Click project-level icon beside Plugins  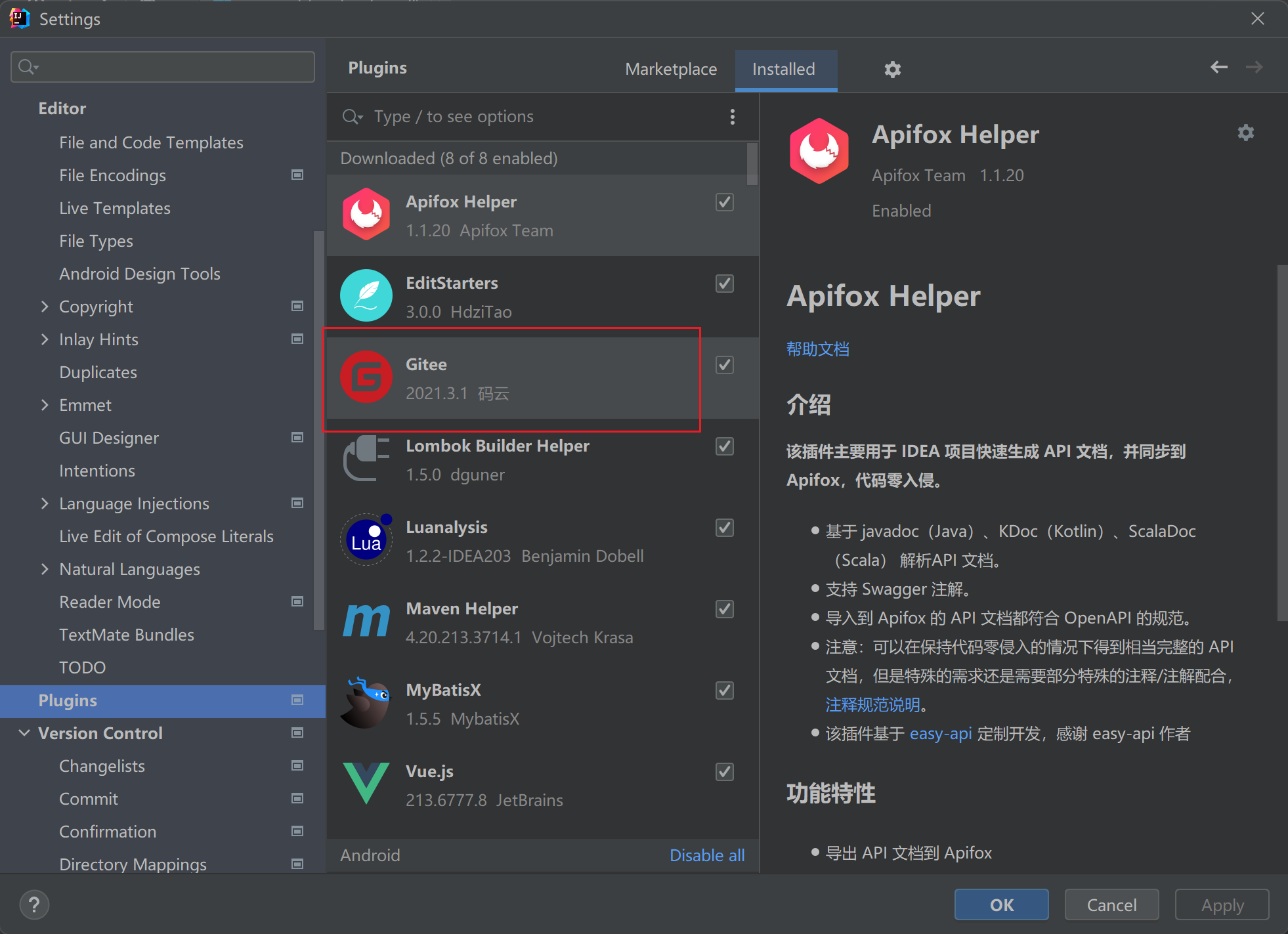[x=297, y=700]
